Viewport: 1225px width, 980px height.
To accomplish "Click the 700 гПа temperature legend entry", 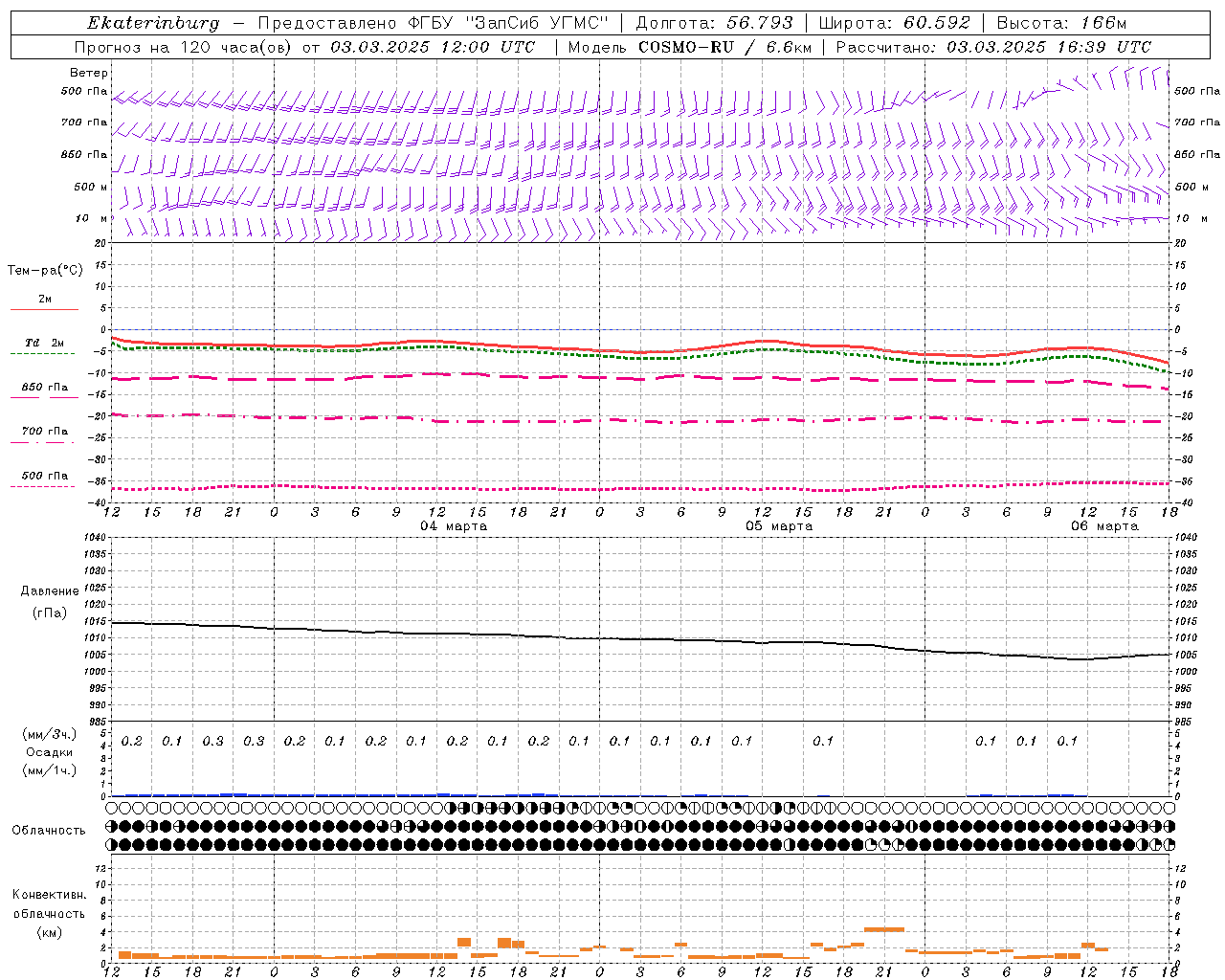I will coord(45,432).
